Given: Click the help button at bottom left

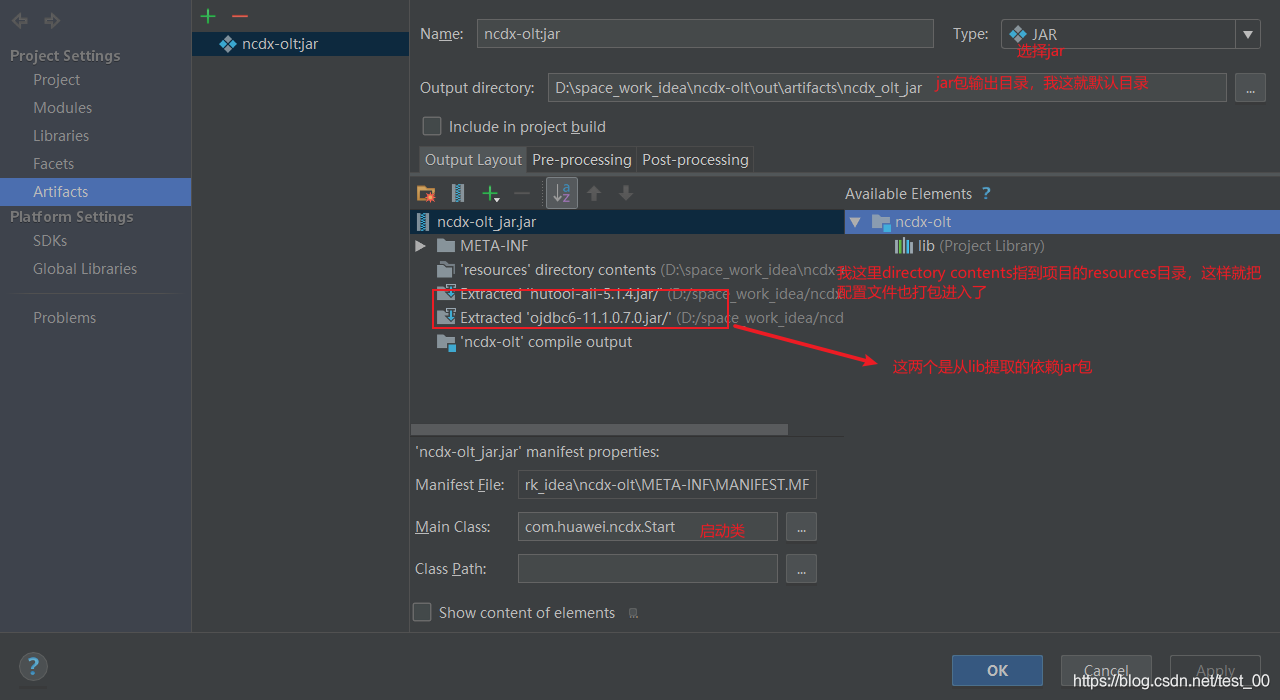Looking at the screenshot, I should point(33,666).
